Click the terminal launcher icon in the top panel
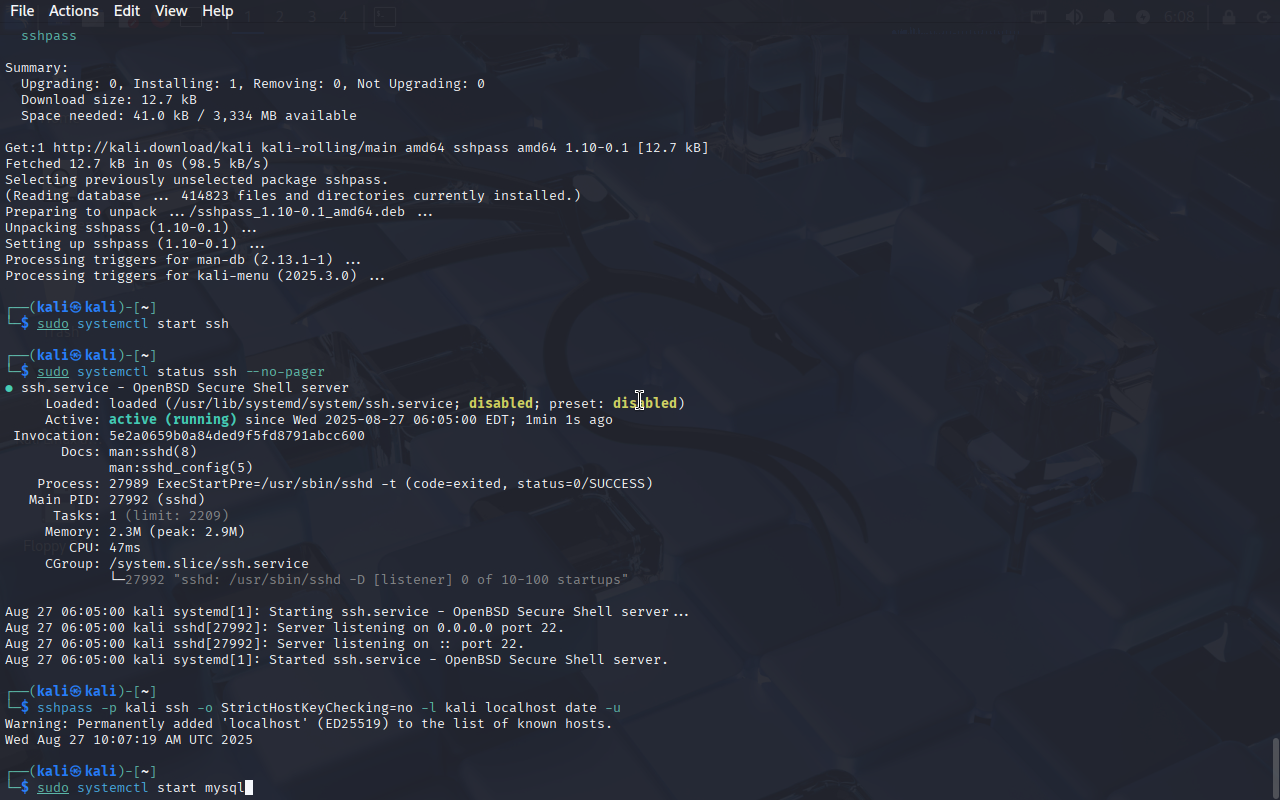The width and height of the screenshot is (1280, 800). tap(385, 16)
